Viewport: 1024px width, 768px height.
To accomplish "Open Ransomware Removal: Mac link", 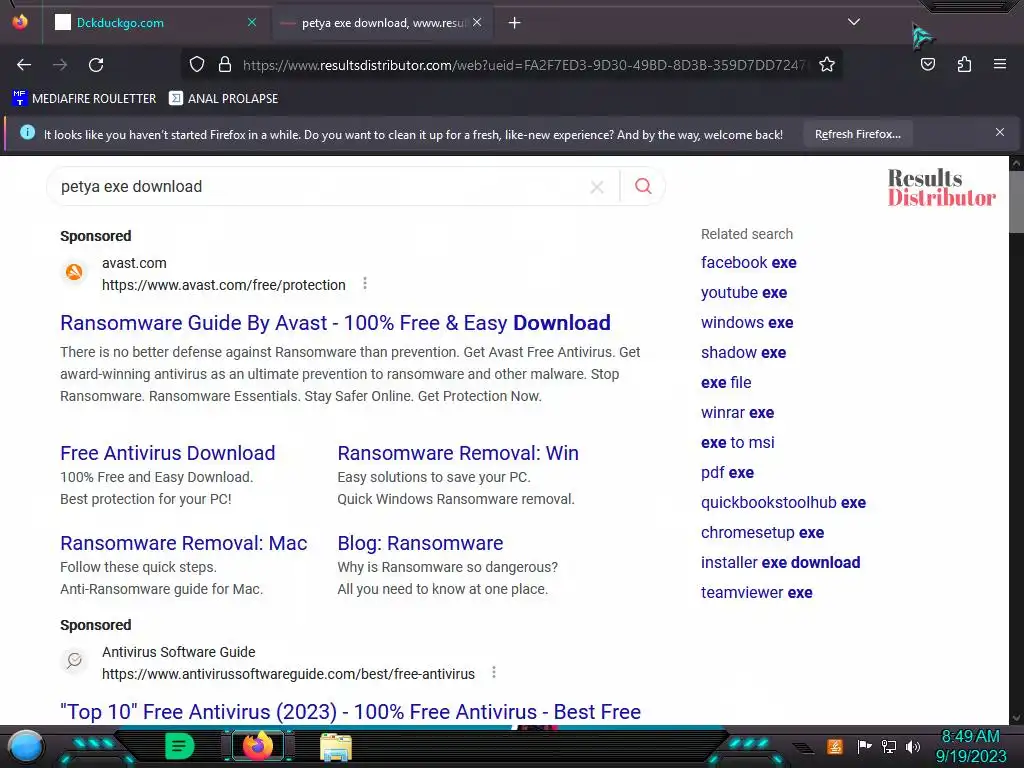I will (x=184, y=543).
